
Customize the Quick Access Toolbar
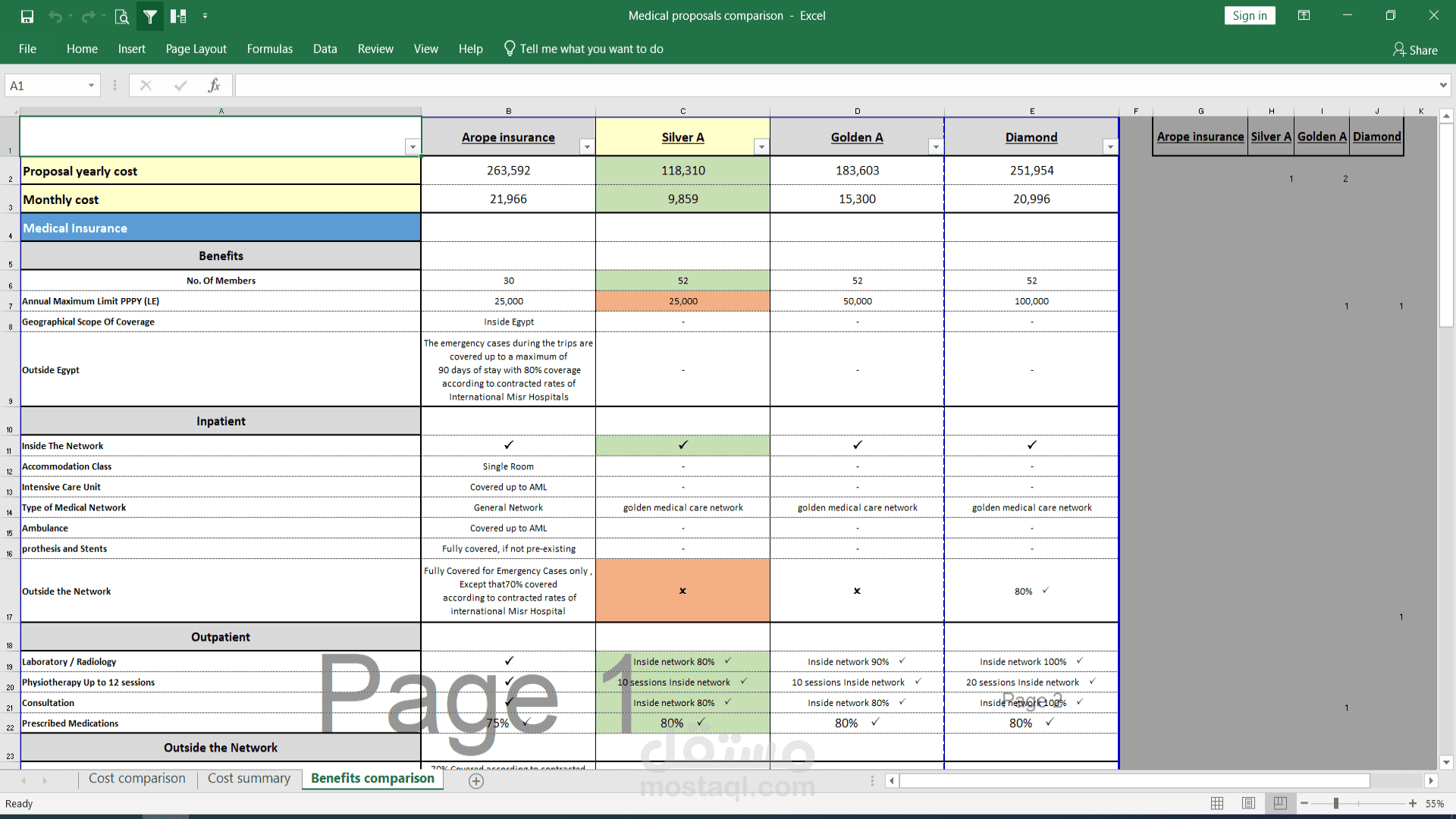click(206, 16)
